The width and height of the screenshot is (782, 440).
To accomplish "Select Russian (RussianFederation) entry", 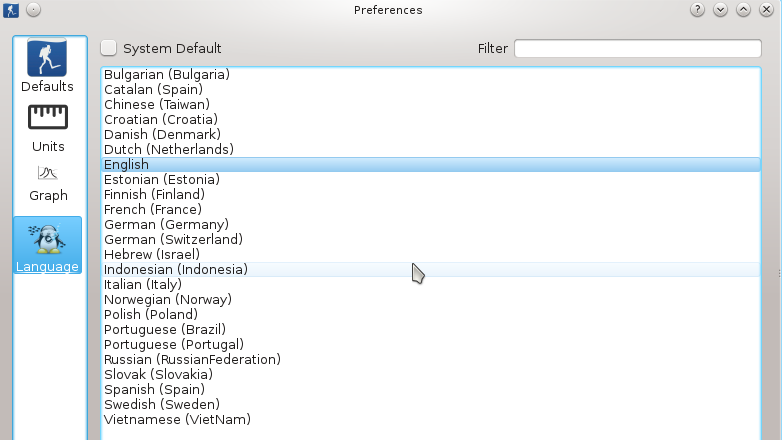I will pos(192,359).
